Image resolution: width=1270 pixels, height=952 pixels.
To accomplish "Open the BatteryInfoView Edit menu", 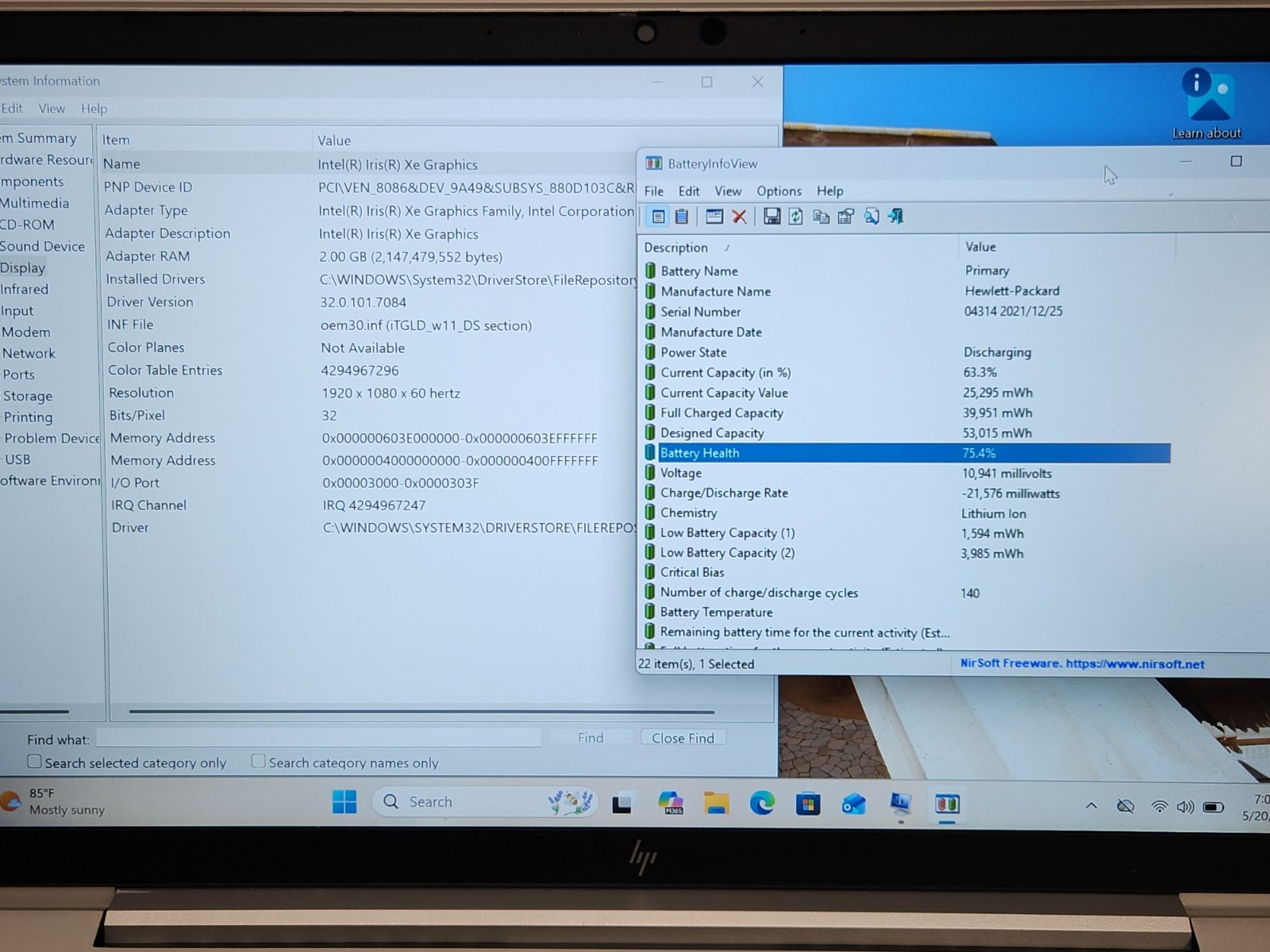I will (689, 191).
